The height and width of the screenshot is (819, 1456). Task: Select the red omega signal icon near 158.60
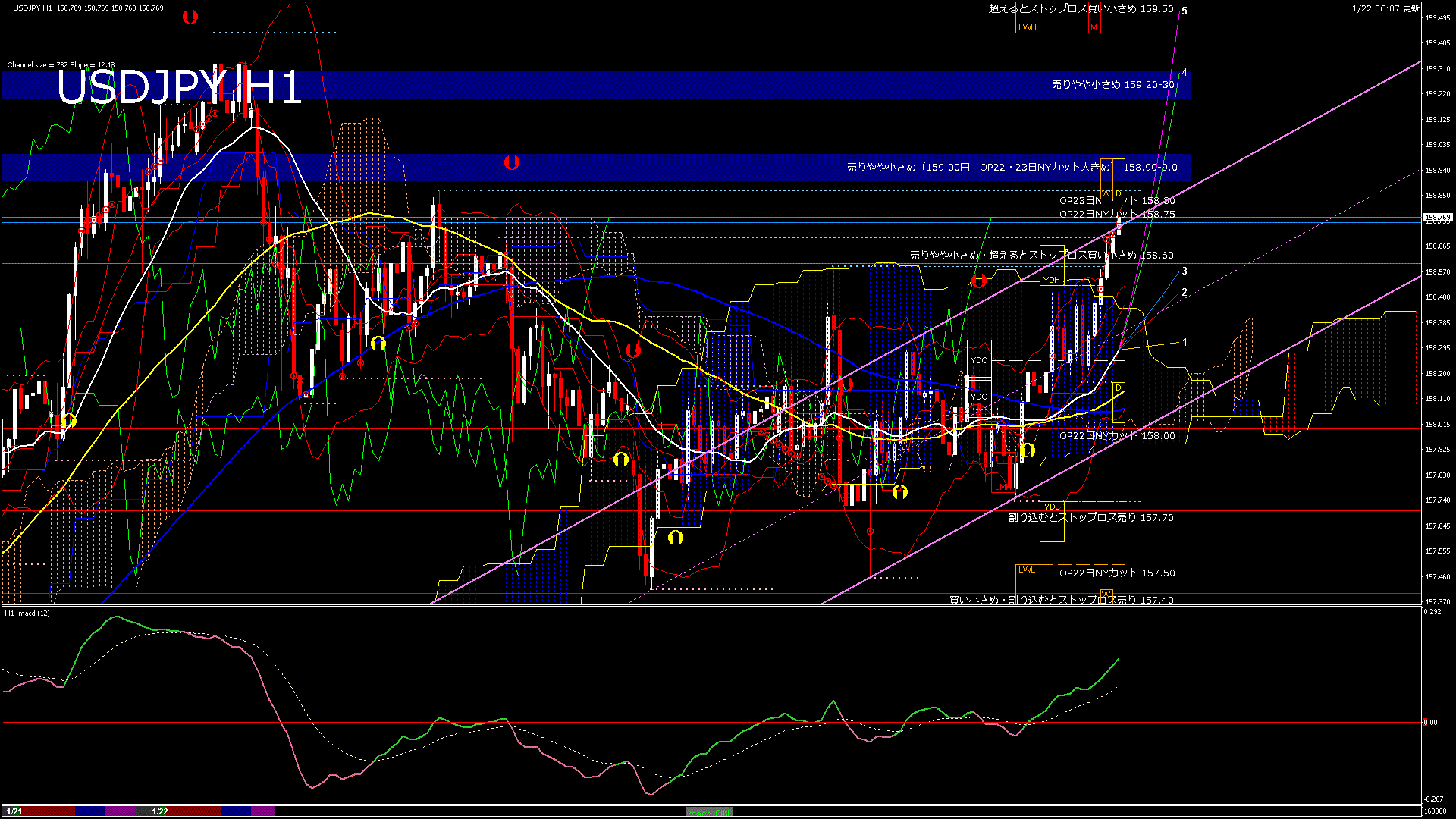pos(981,280)
